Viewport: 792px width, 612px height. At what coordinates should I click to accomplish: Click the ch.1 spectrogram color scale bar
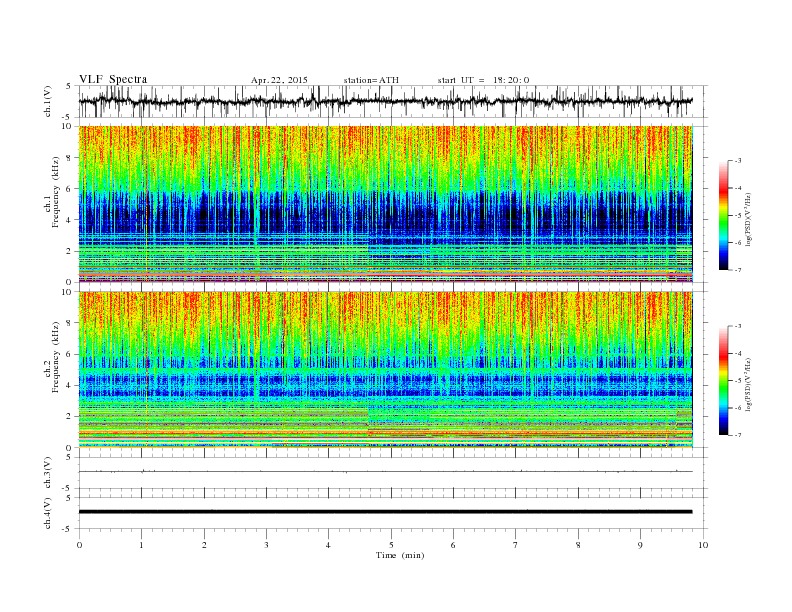coord(724,215)
